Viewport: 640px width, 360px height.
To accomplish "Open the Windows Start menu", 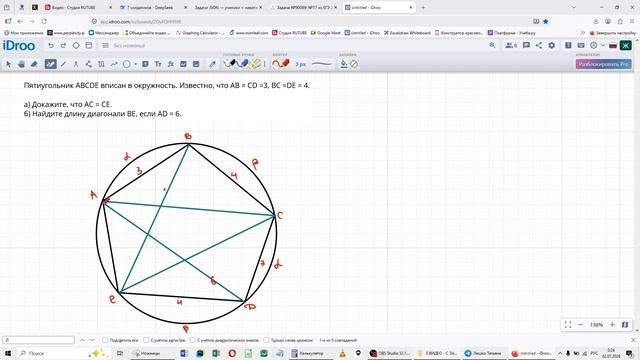I will tap(7, 353).
